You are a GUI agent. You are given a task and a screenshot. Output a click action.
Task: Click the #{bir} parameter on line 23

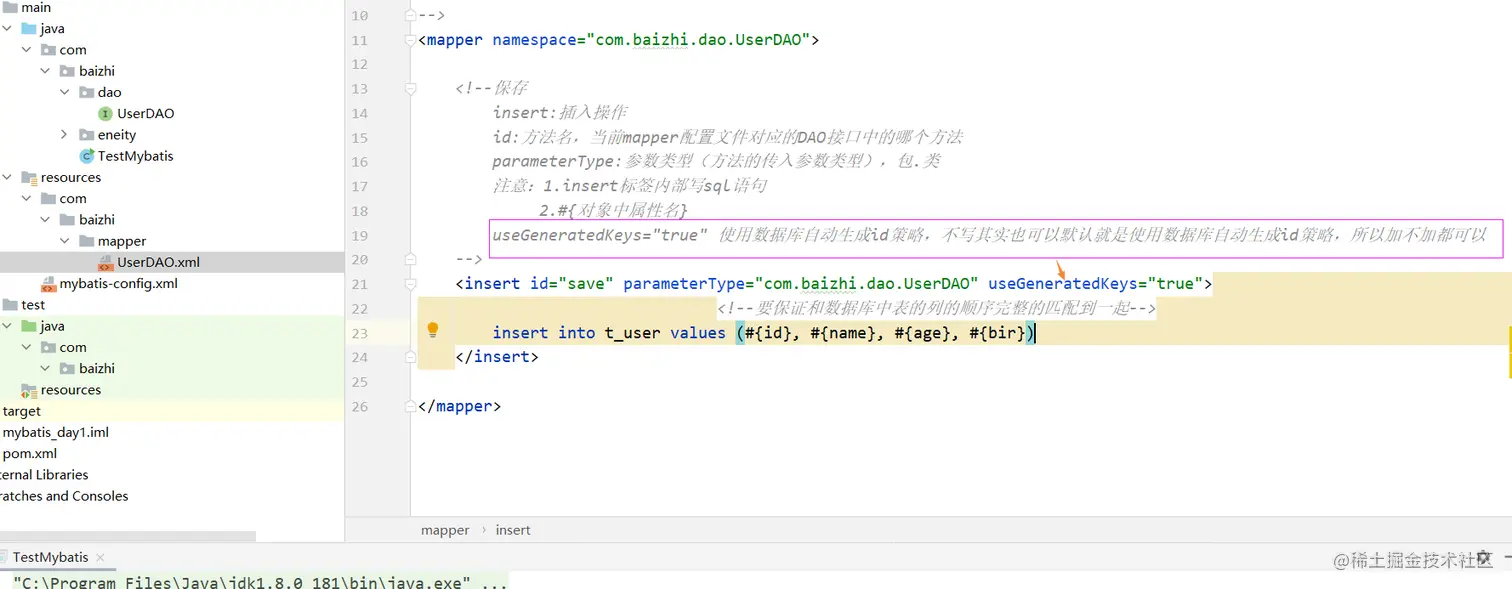pos(998,333)
